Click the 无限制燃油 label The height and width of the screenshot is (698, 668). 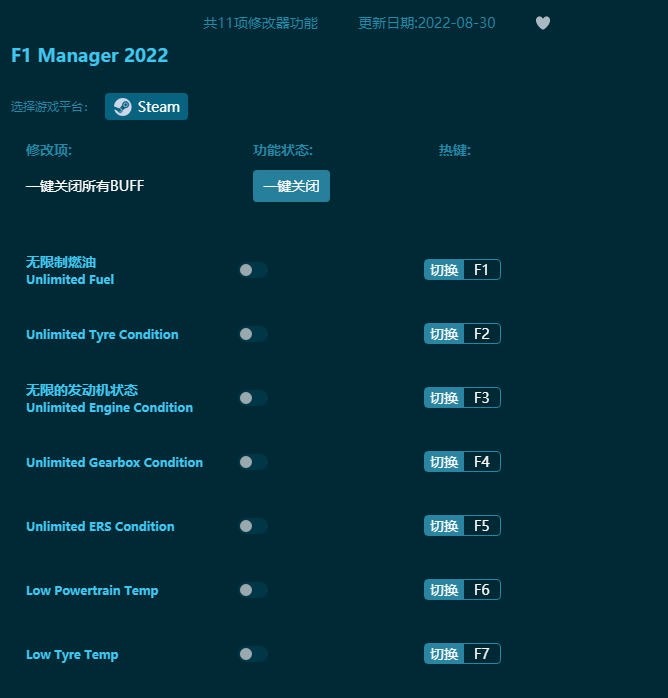61,262
